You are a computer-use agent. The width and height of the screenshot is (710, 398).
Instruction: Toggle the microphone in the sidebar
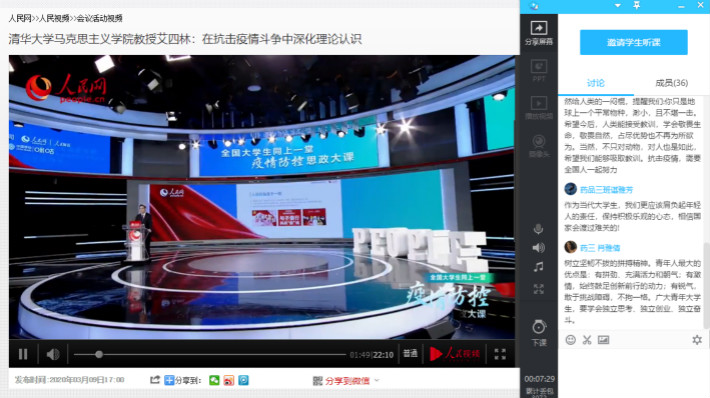tap(538, 230)
